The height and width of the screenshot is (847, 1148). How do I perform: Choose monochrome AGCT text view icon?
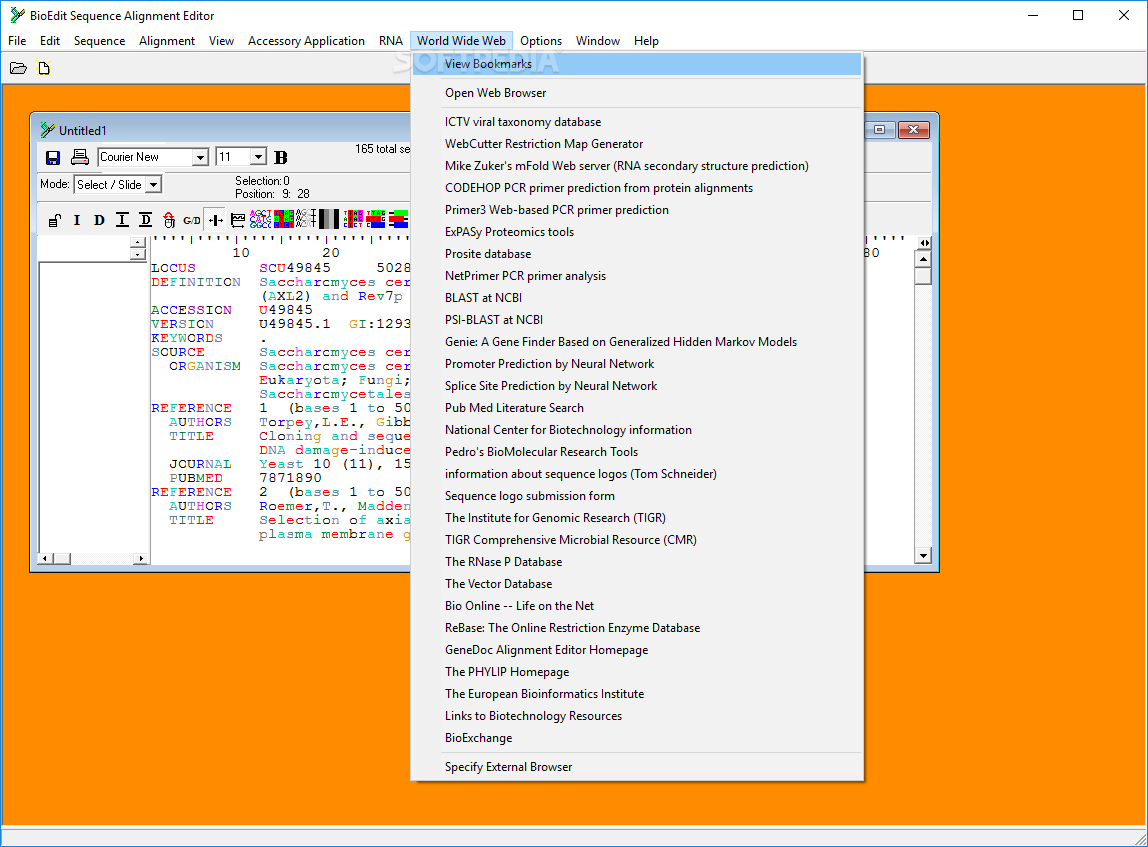[x=305, y=219]
